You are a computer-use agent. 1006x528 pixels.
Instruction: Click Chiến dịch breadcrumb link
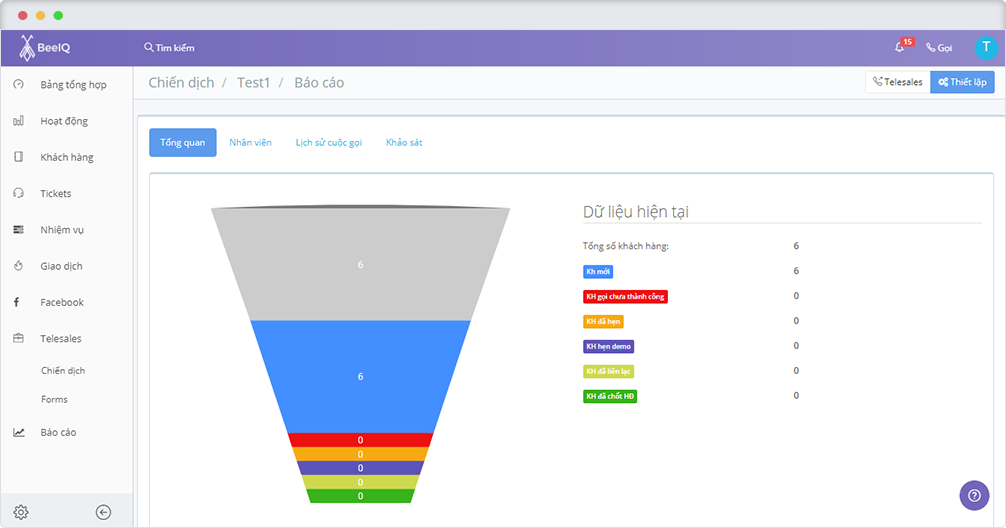[181, 83]
